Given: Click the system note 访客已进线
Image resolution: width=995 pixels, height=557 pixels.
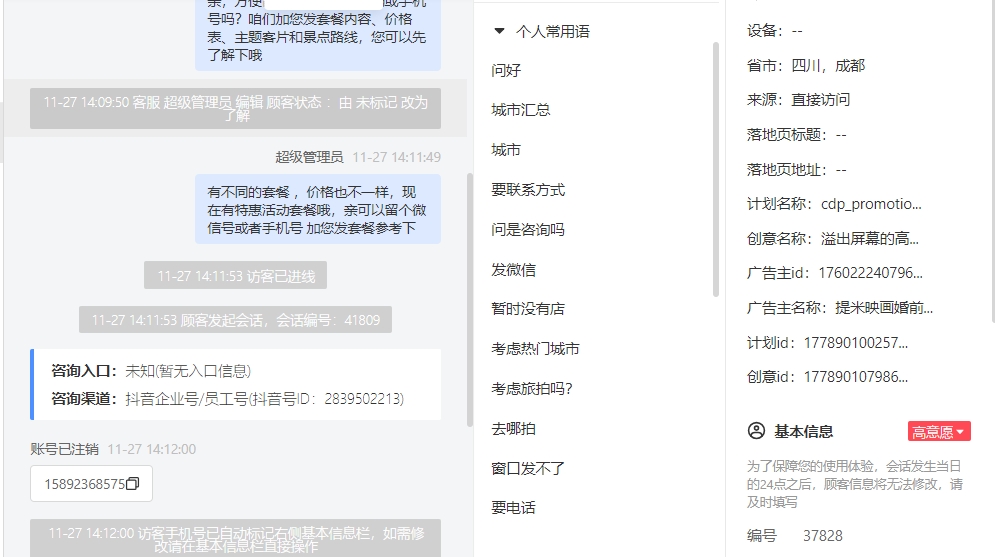Looking at the screenshot, I should click(235, 275).
